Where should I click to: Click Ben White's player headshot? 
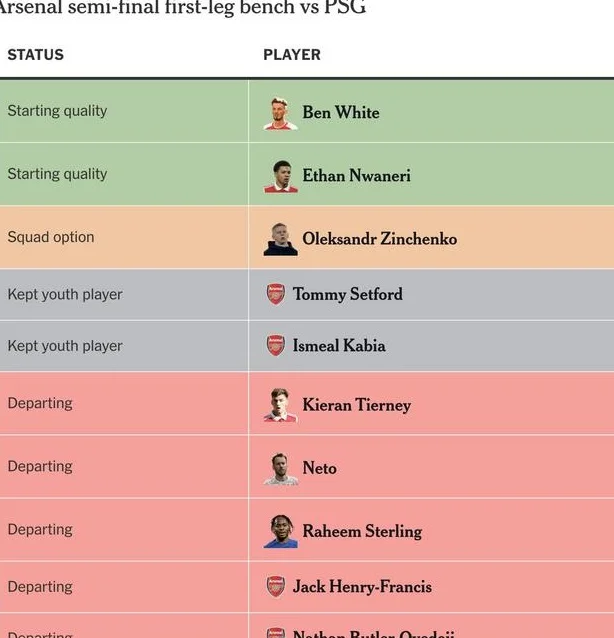tap(280, 114)
